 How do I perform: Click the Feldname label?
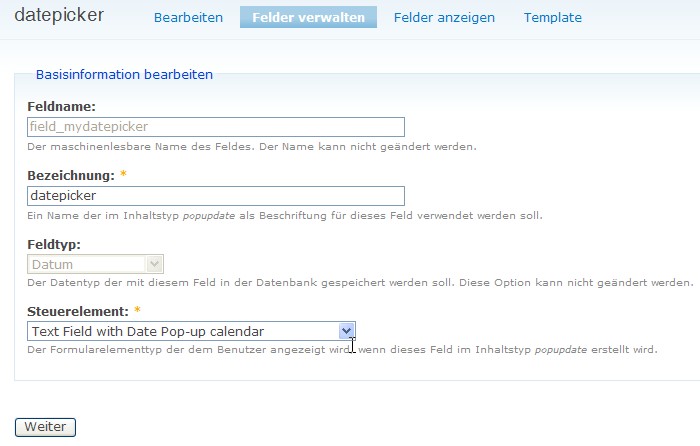click(x=61, y=106)
